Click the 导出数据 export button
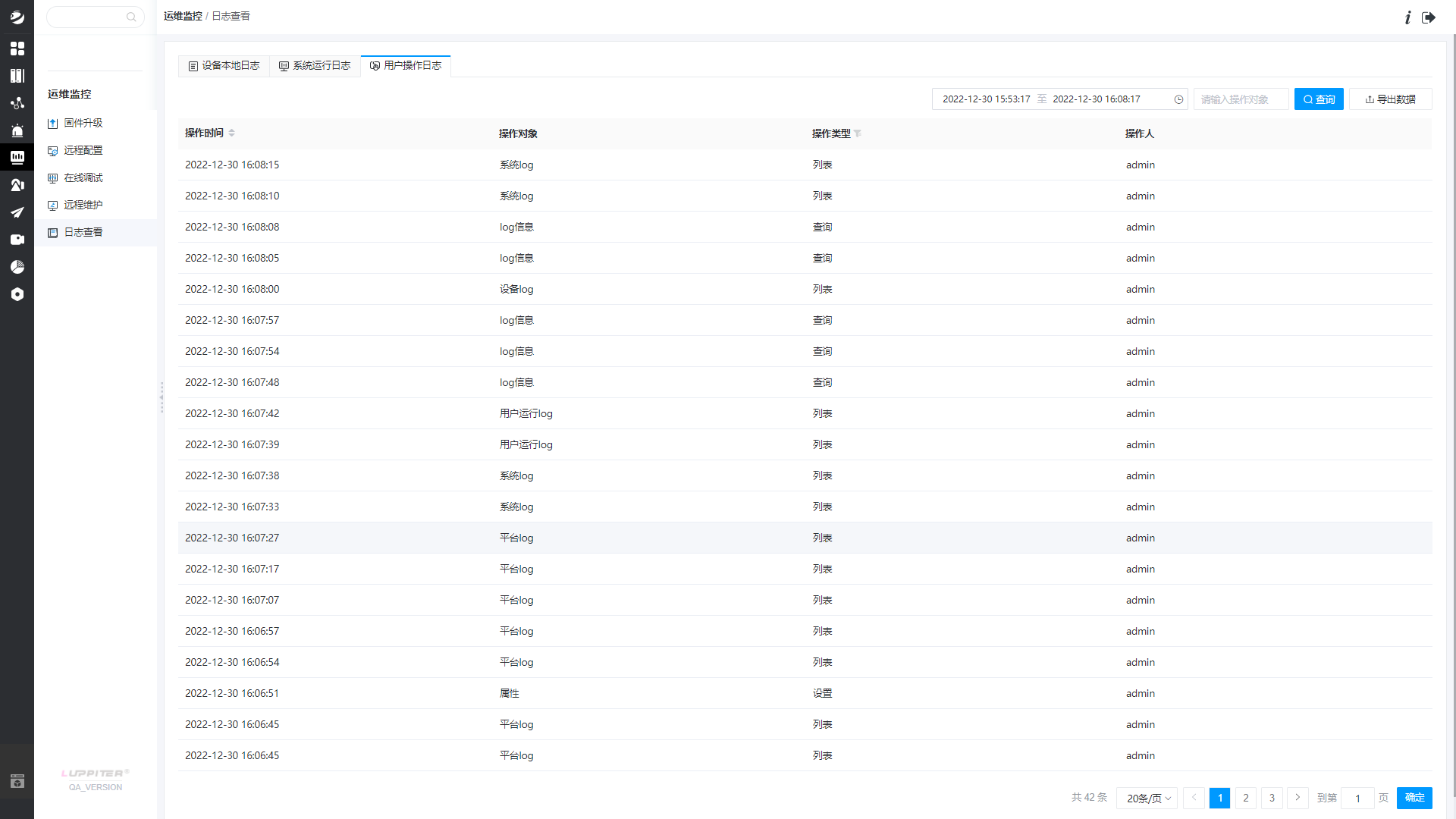This screenshot has width=1456, height=819. point(1390,99)
